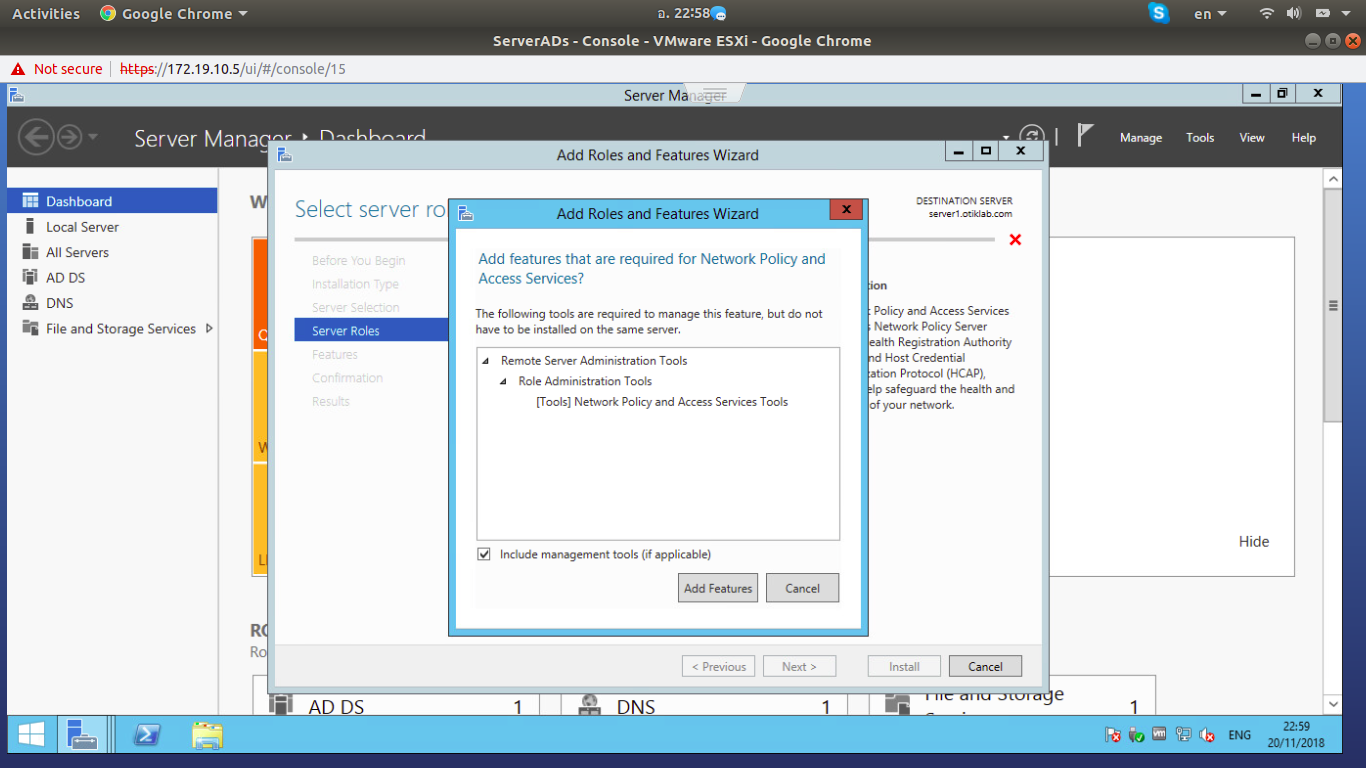Screen dimensions: 1366x768
Task: Click the Server Manager vertical scrollbar
Action: click(x=1332, y=305)
